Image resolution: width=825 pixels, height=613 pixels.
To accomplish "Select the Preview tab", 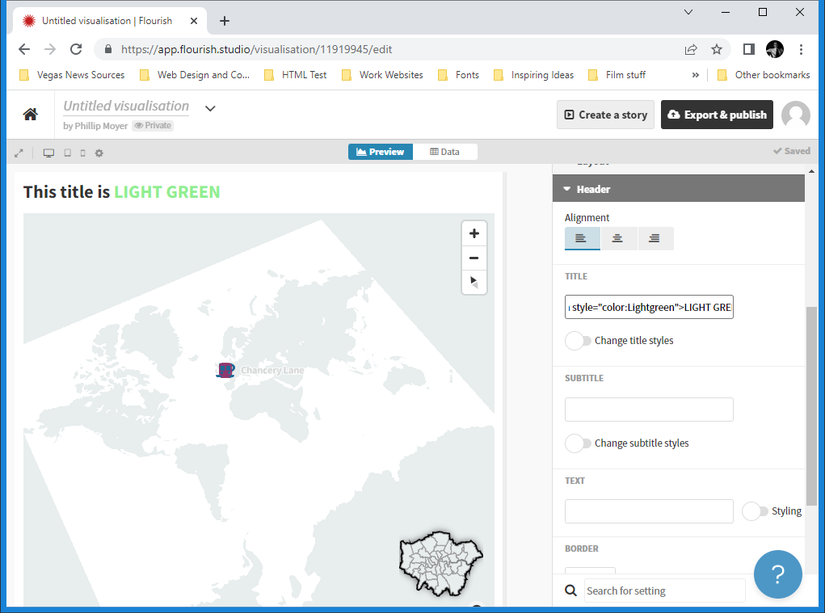I will 380,152.
